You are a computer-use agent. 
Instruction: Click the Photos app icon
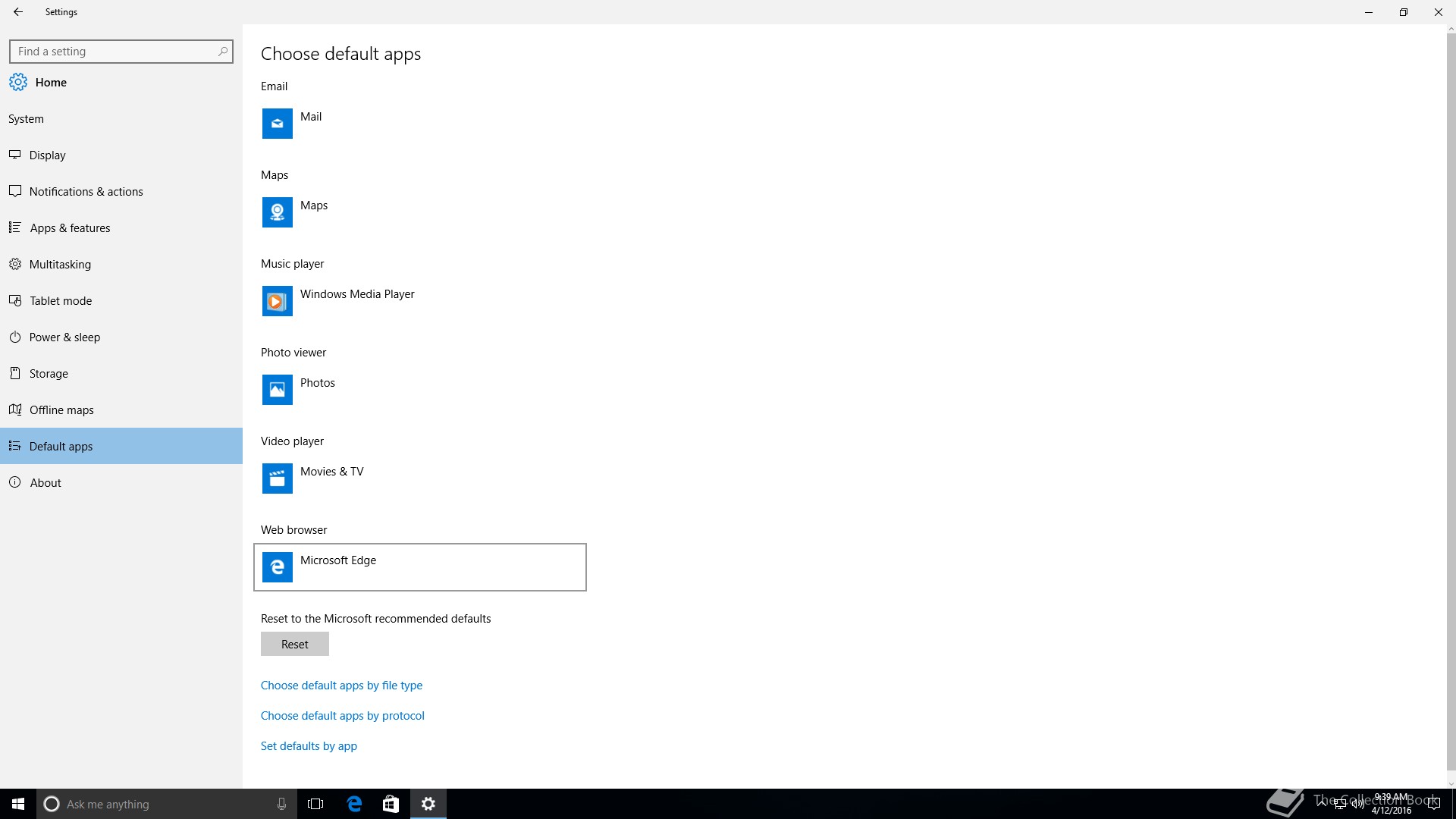coord(278,390)
